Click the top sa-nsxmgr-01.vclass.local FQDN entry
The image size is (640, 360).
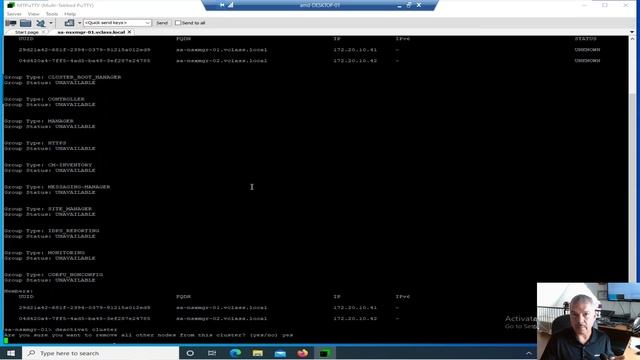point(222,50)
